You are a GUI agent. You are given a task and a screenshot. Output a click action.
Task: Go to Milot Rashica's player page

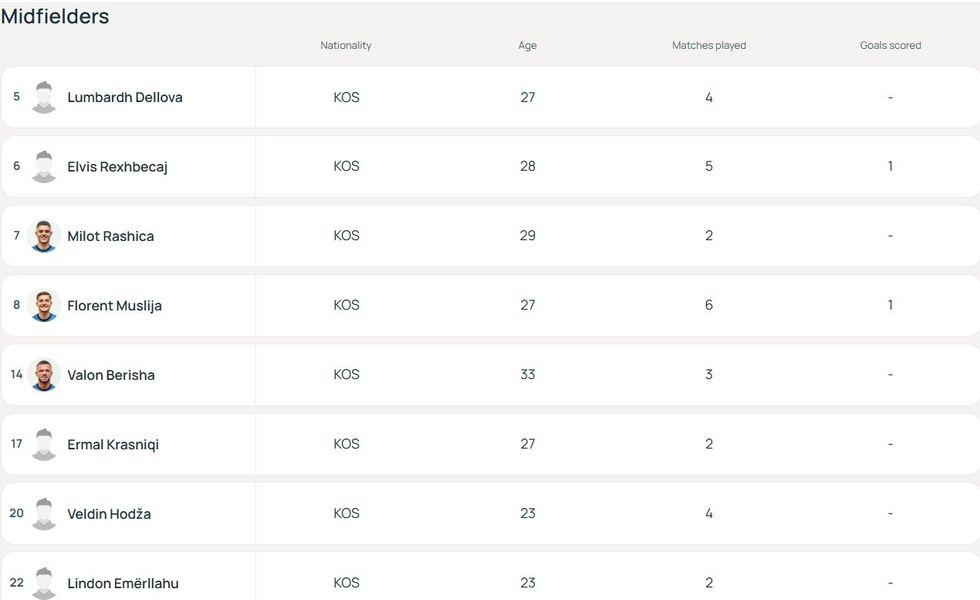click(110, 237)
